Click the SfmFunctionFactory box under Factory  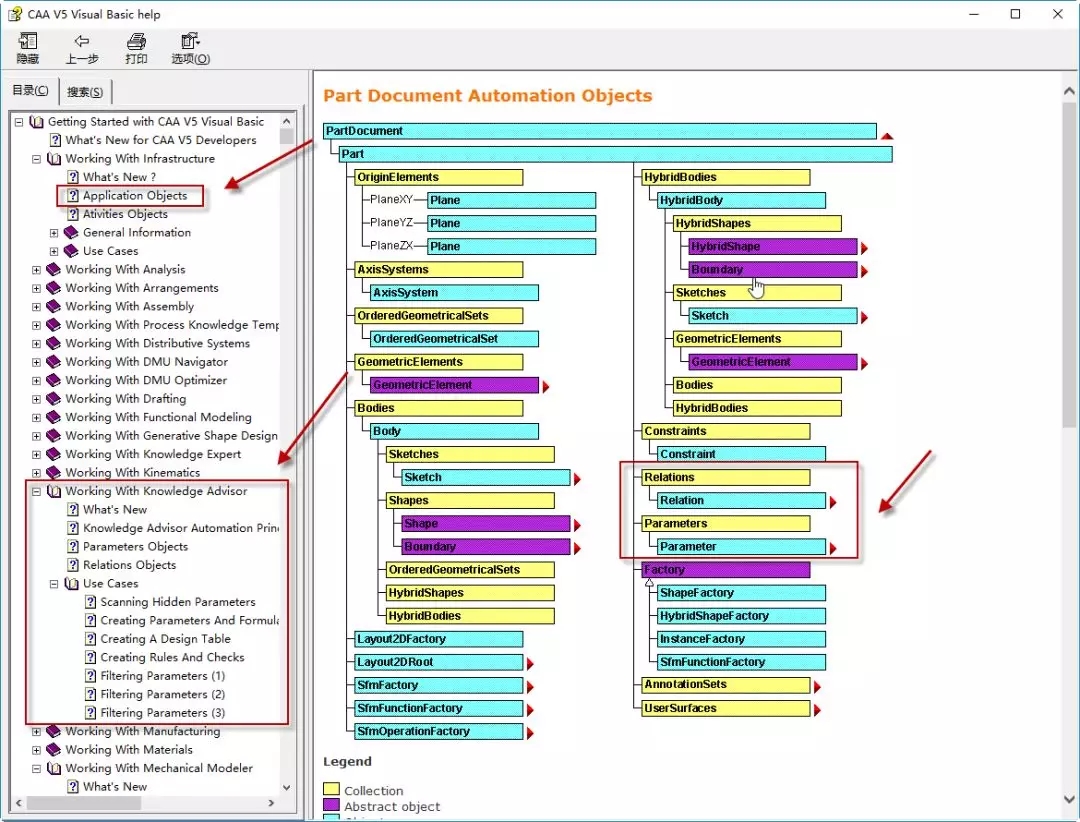coord(741,662)
